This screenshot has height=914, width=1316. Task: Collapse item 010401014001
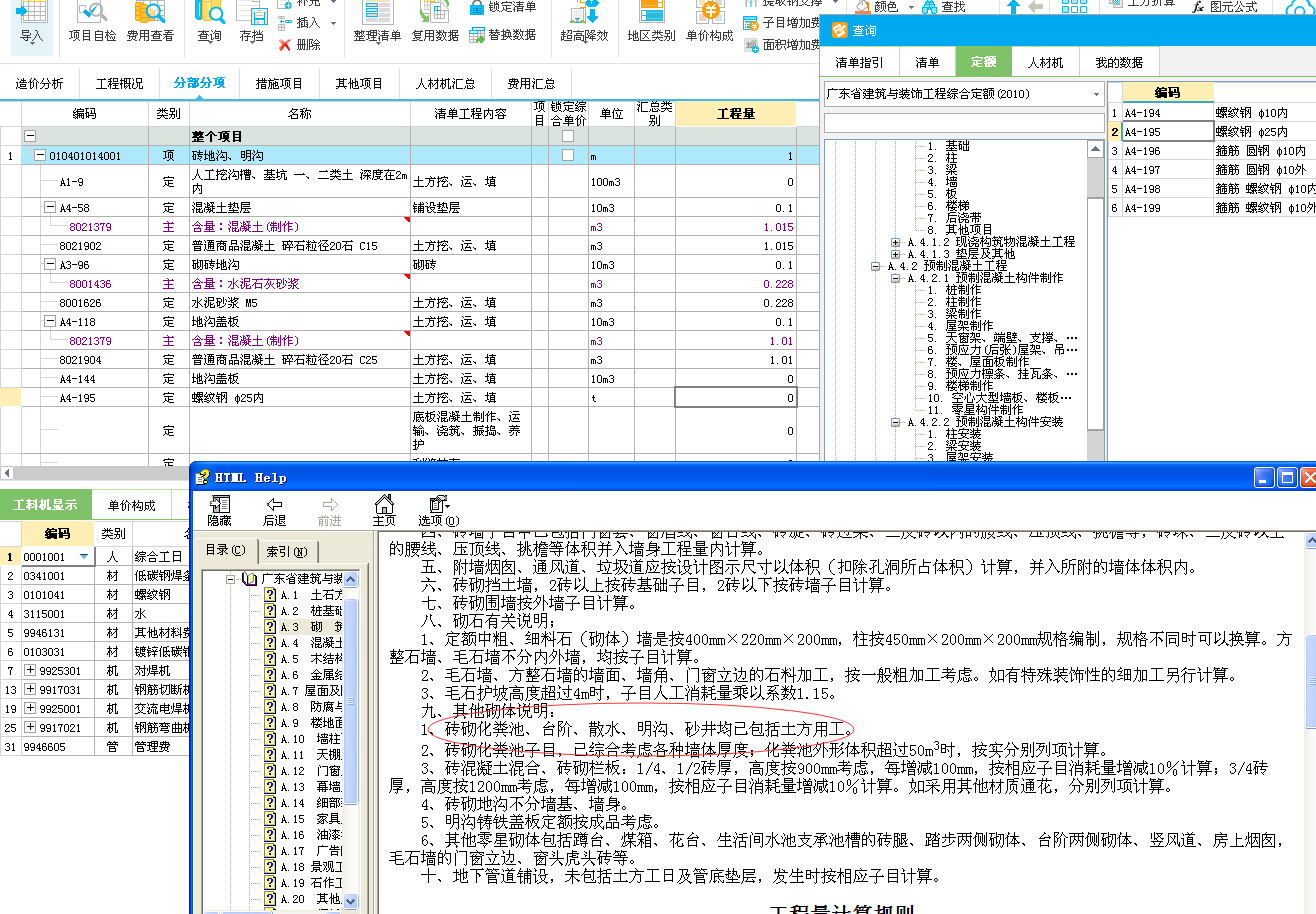point(40,155)
